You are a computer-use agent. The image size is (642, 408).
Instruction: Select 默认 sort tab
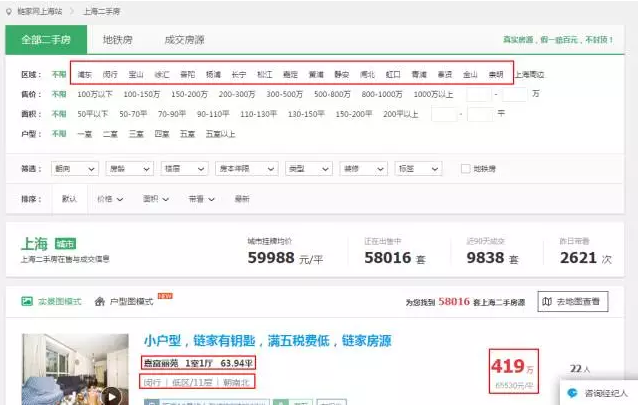69,199
